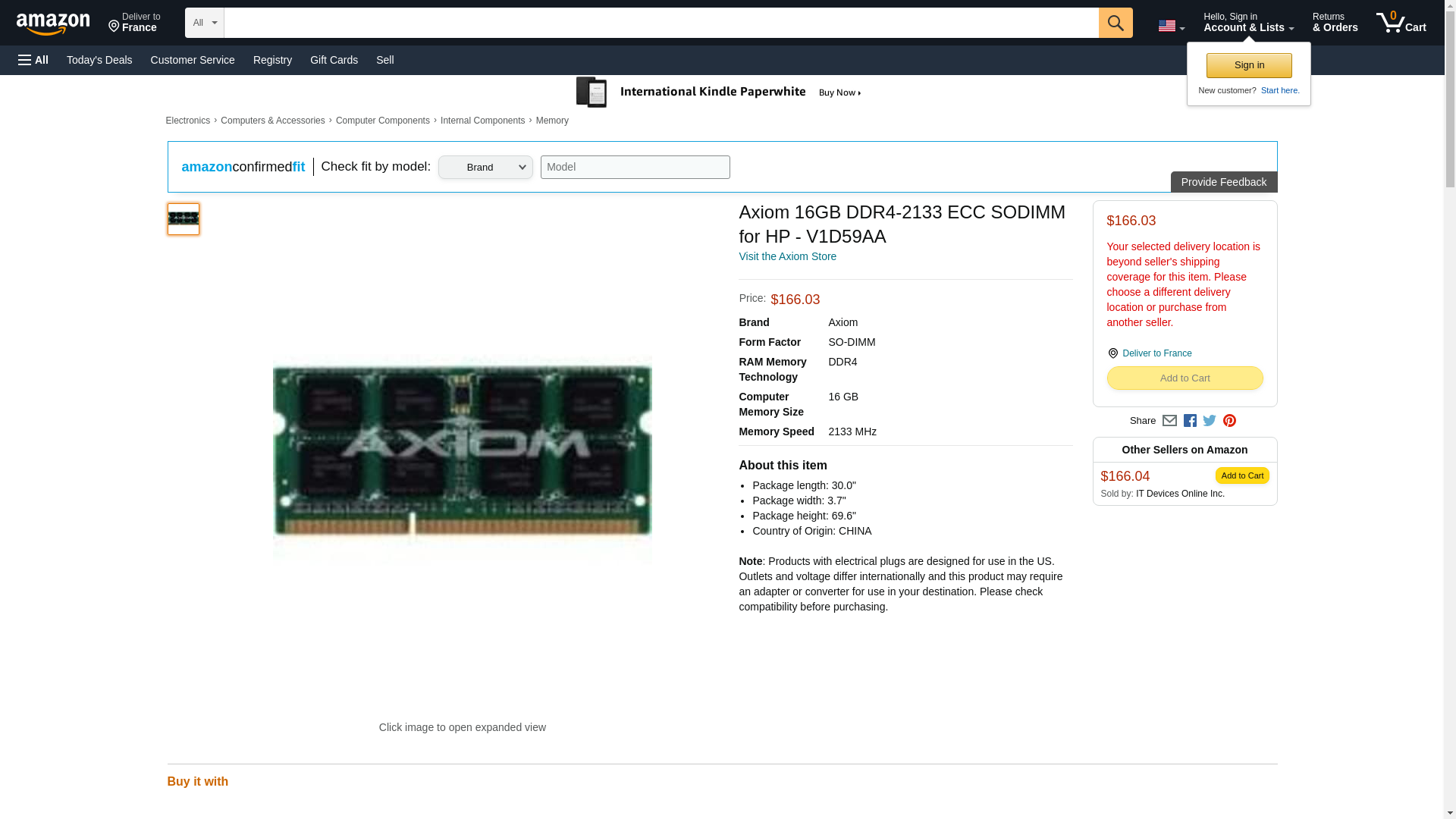Open Today's Deals menu item
This screenshot has width=1456, height=819.
click(99, 60)
